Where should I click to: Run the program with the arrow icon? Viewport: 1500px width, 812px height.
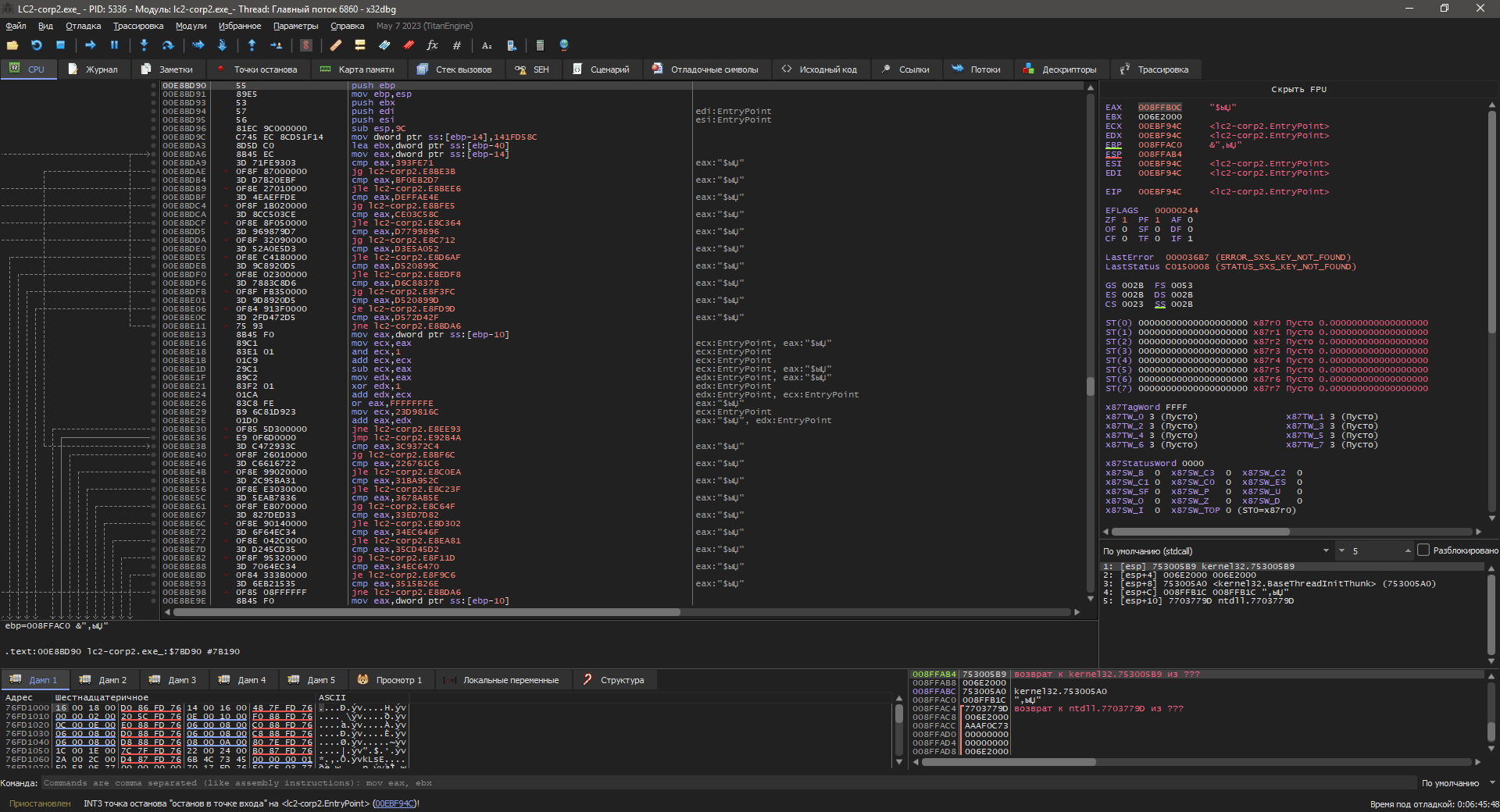point(90,45)
